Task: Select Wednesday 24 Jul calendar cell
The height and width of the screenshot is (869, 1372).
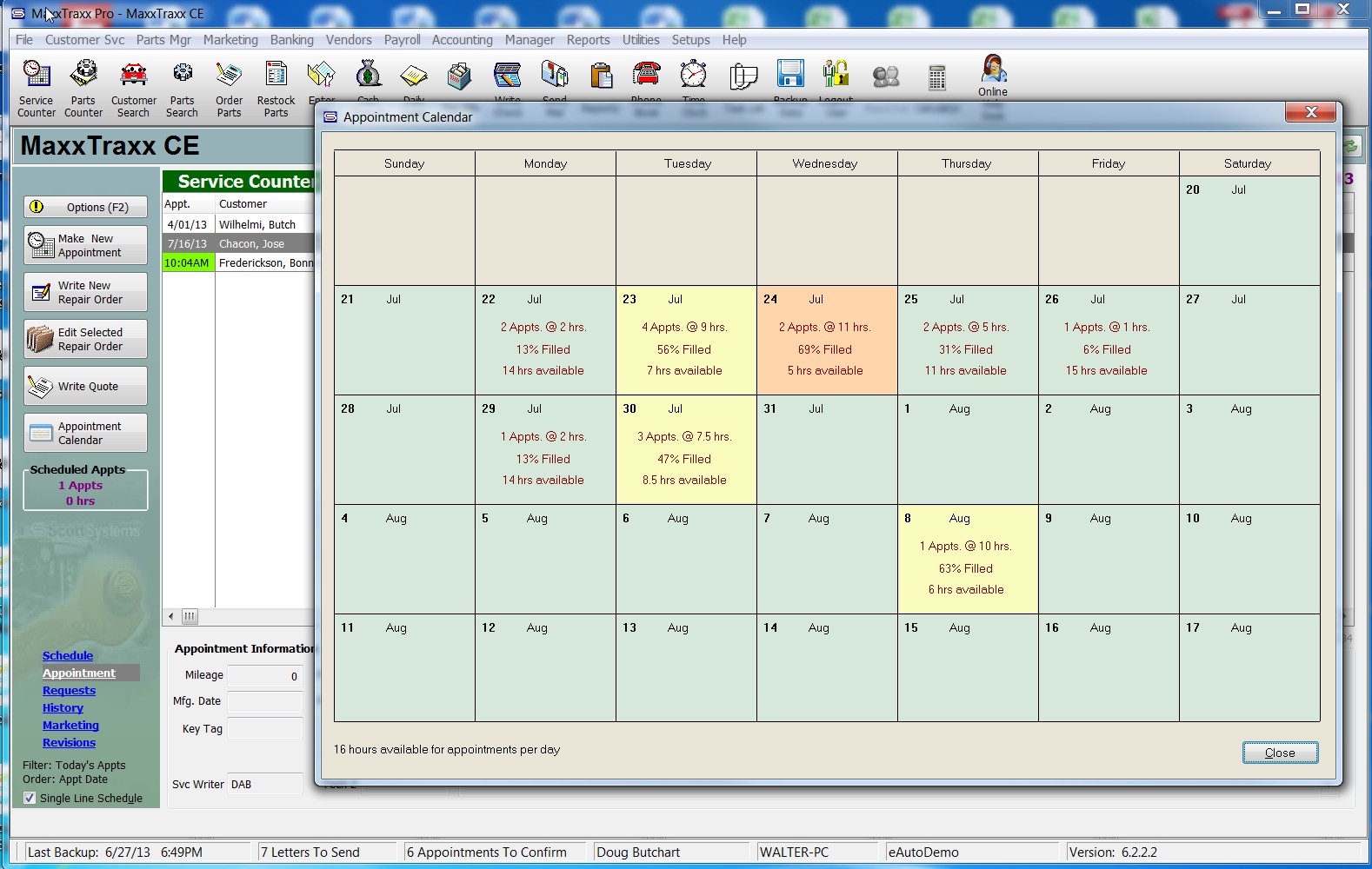Action: 827,341
